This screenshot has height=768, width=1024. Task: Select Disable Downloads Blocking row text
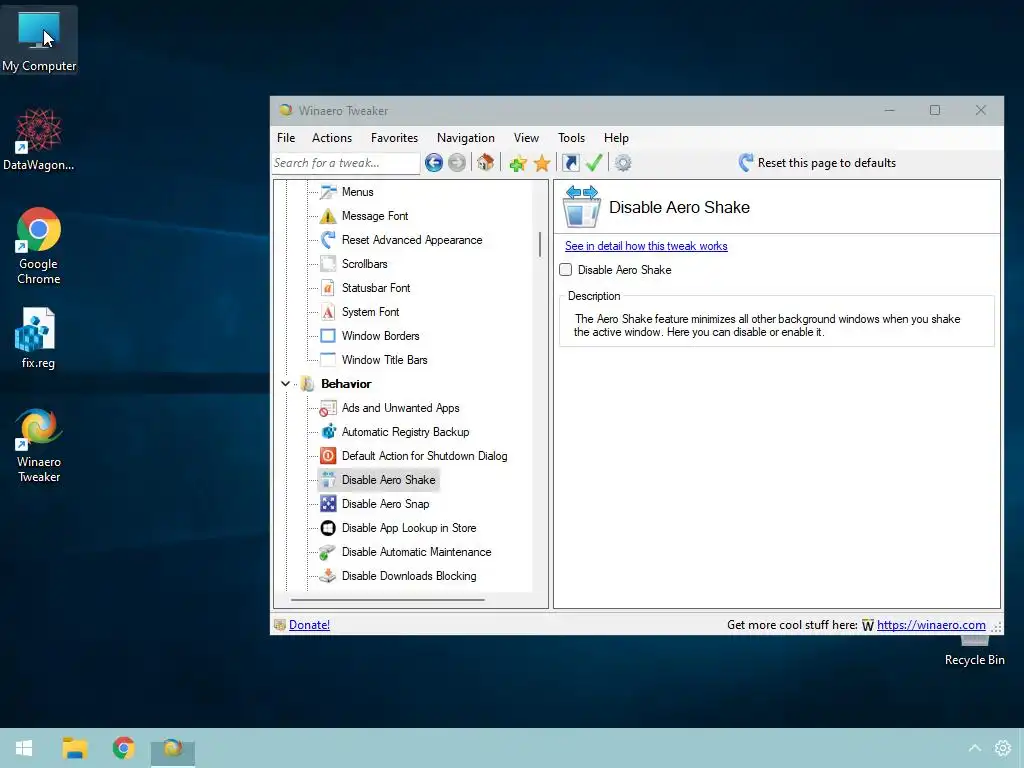(409, 576)
